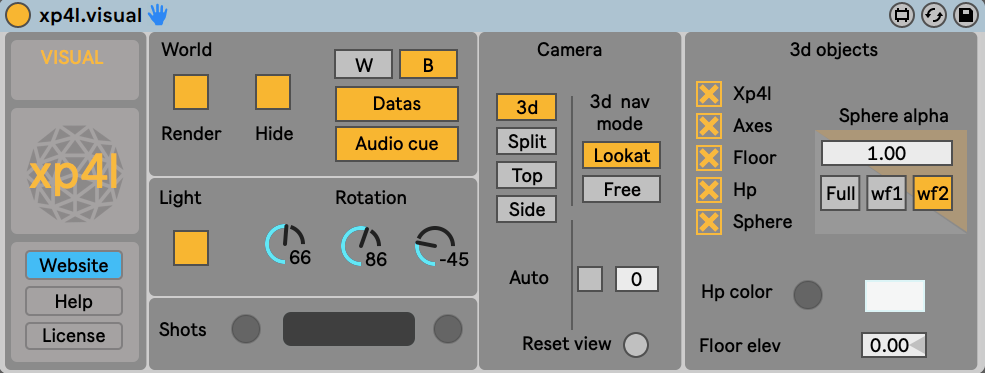Click the previous shot round button
985x373 pixels.
pos(246,329)
